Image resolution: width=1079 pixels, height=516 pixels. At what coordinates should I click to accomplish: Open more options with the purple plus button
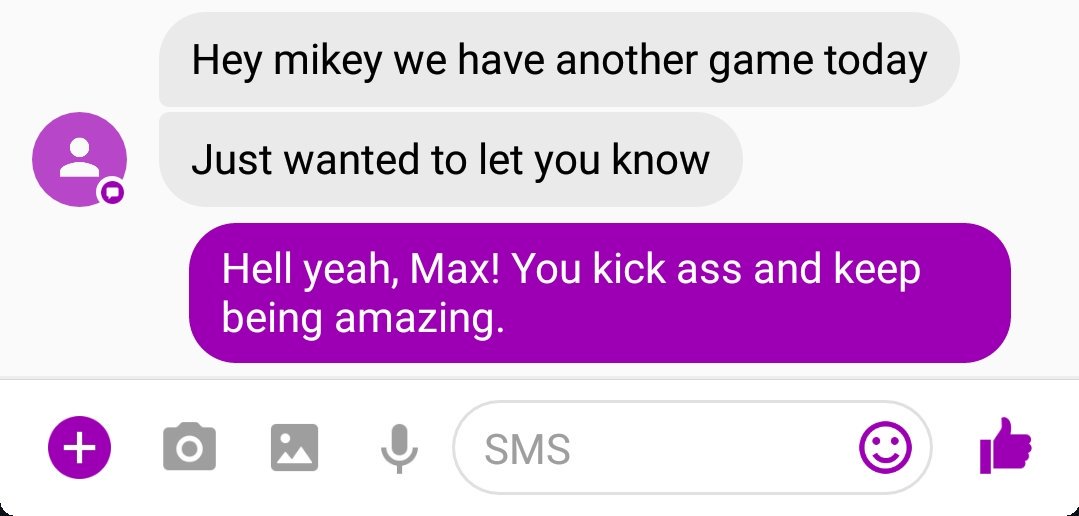coord(79,448)
